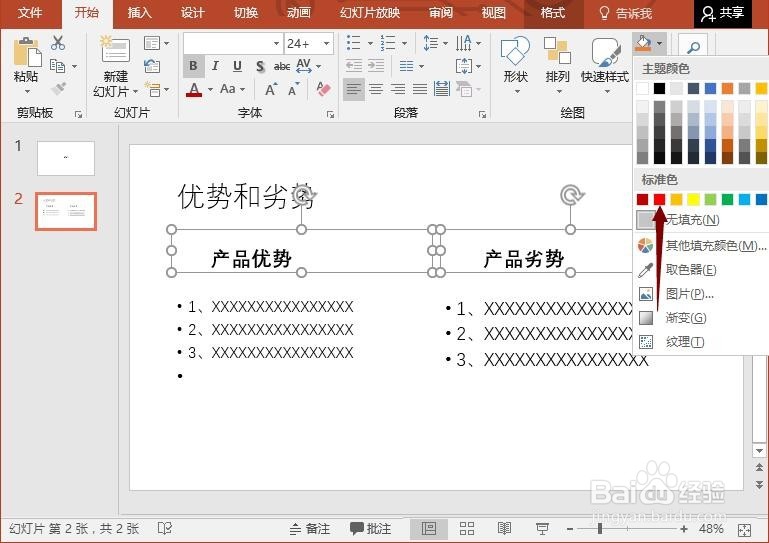Open the File (文件) tab
Screen dimensions: 769x543
(30, 13)
